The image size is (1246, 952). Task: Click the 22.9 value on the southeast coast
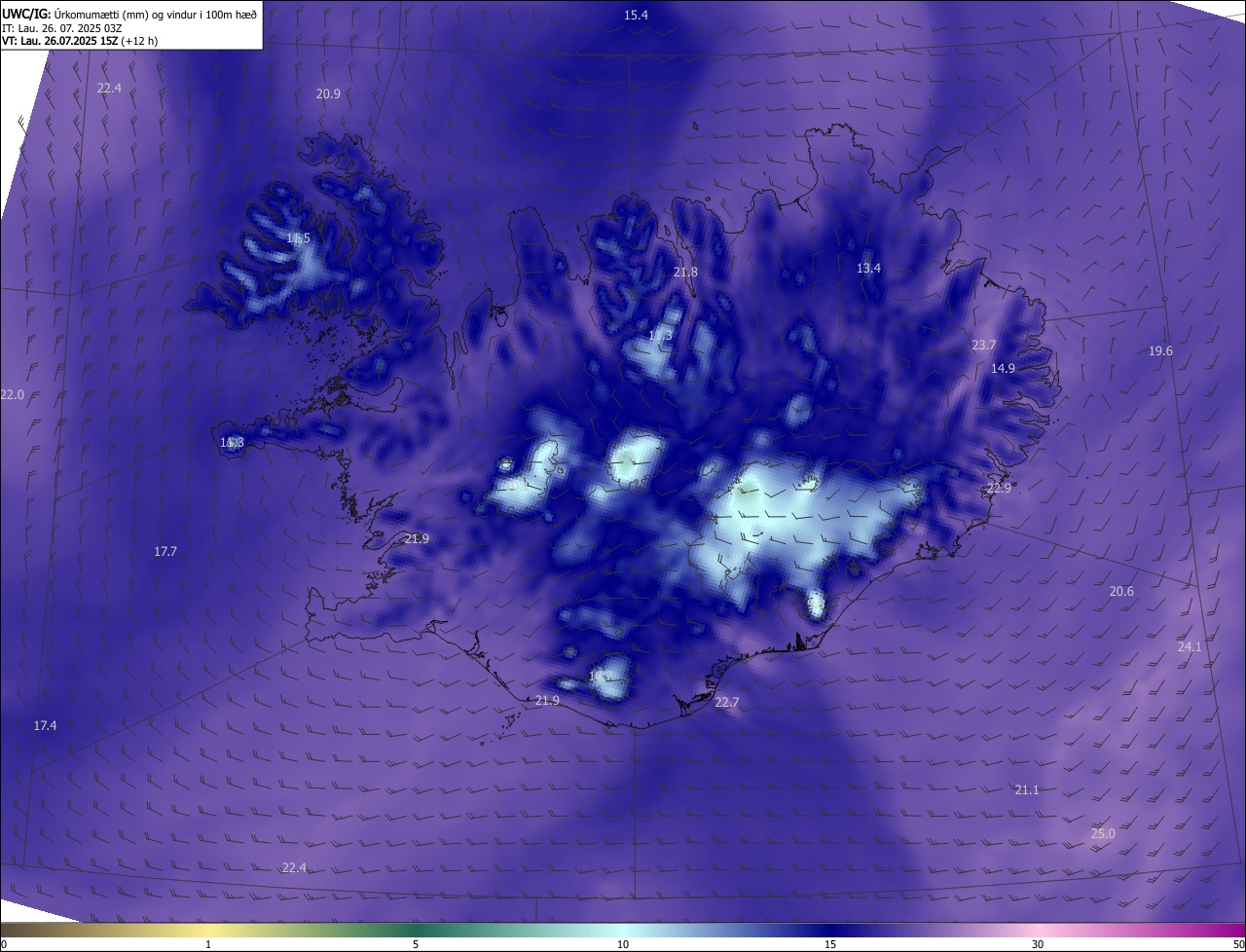point(999,489)
